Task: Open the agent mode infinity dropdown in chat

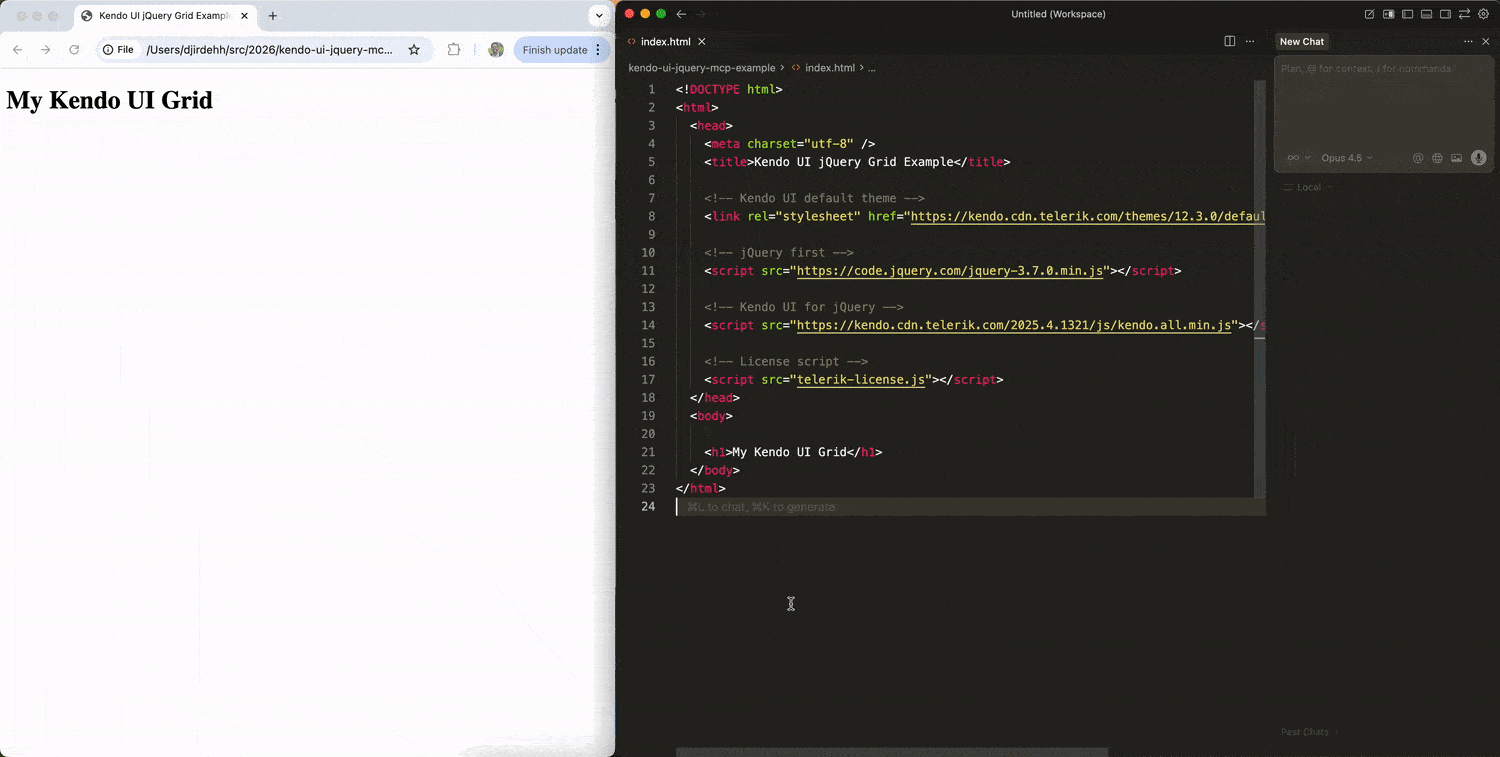Action: pyautogui.click(x=1295, y=157)
